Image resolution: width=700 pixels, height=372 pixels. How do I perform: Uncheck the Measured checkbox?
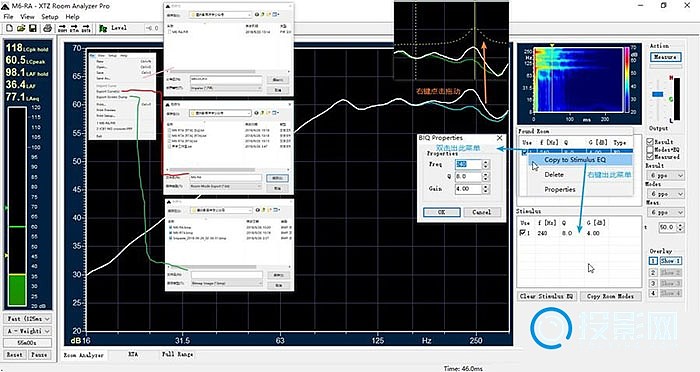tap(650, 157)
